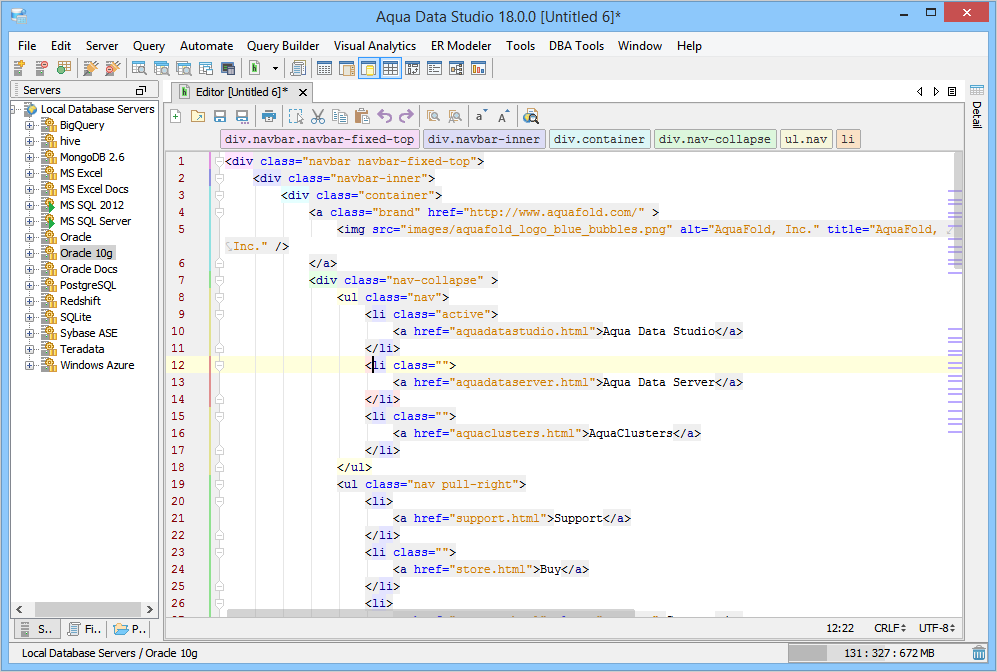Open the Query Analyzer window icon
997x672 pixels.
(139, 68)
